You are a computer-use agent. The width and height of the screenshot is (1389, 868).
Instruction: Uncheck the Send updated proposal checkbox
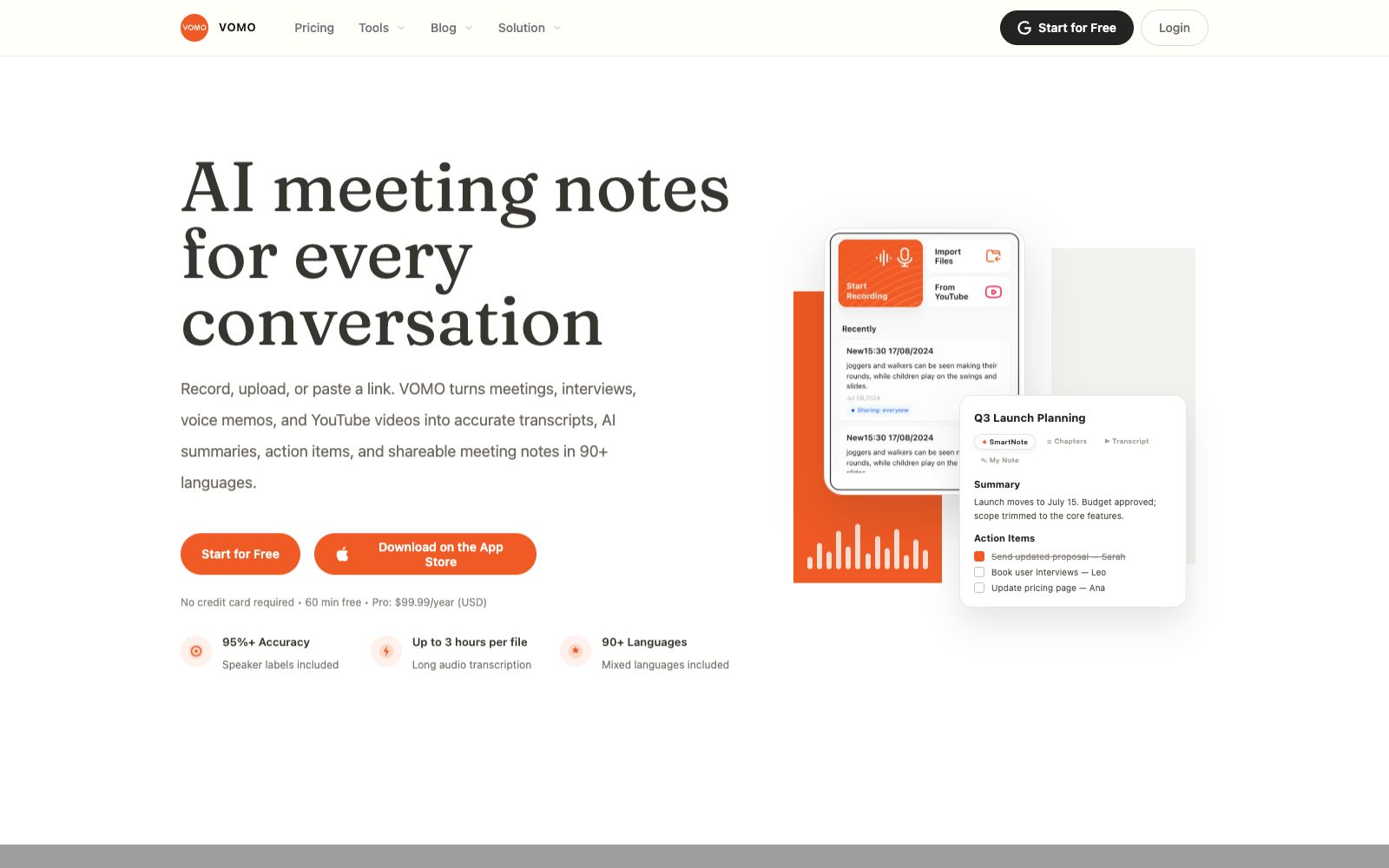pos(979,556)
